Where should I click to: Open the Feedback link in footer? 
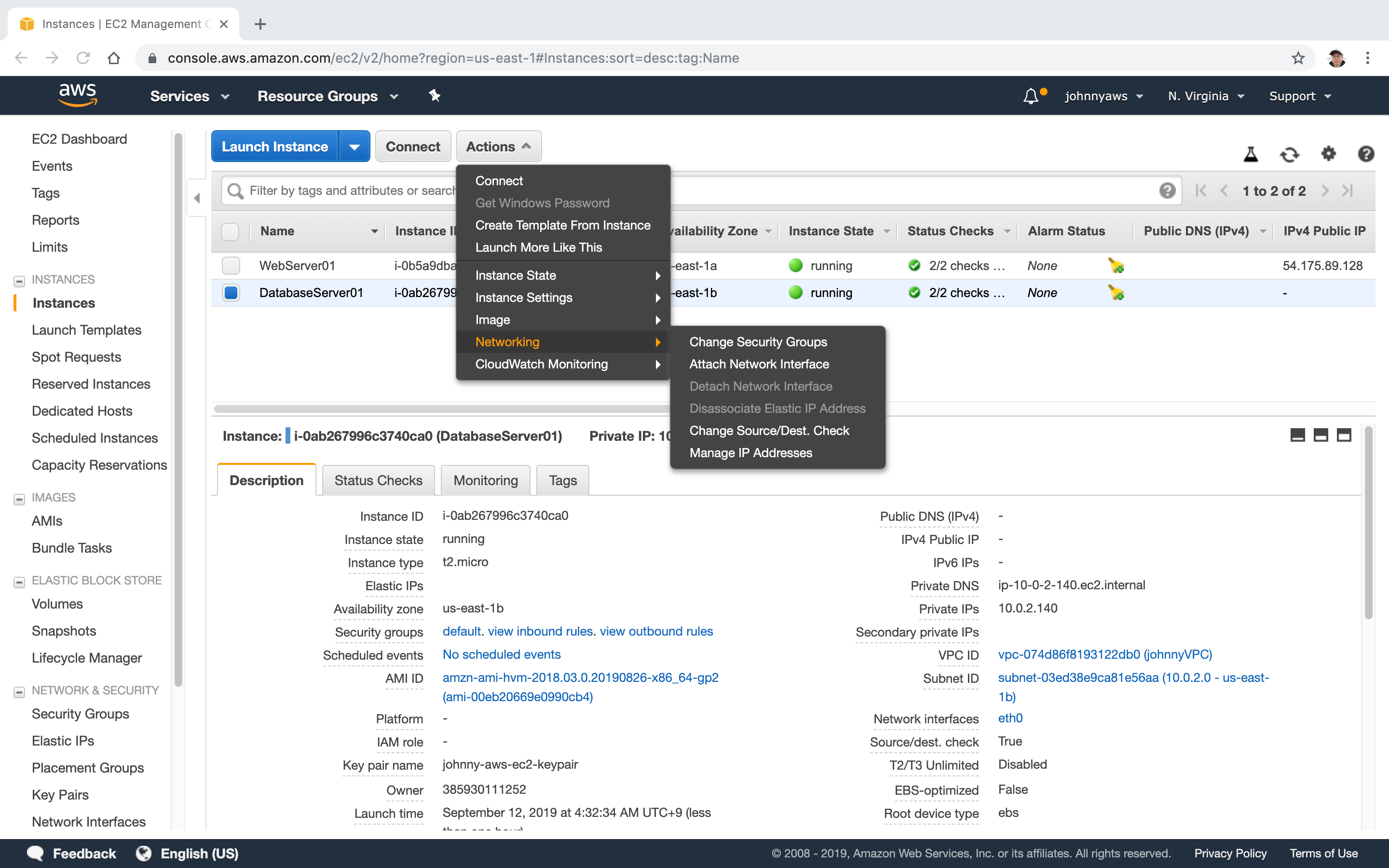[71, 854]
